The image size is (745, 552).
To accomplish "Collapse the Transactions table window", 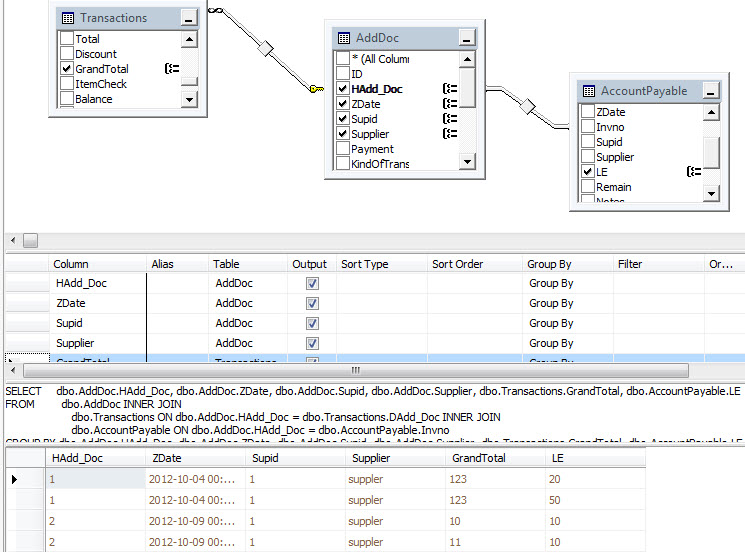I will pos(189,19).
